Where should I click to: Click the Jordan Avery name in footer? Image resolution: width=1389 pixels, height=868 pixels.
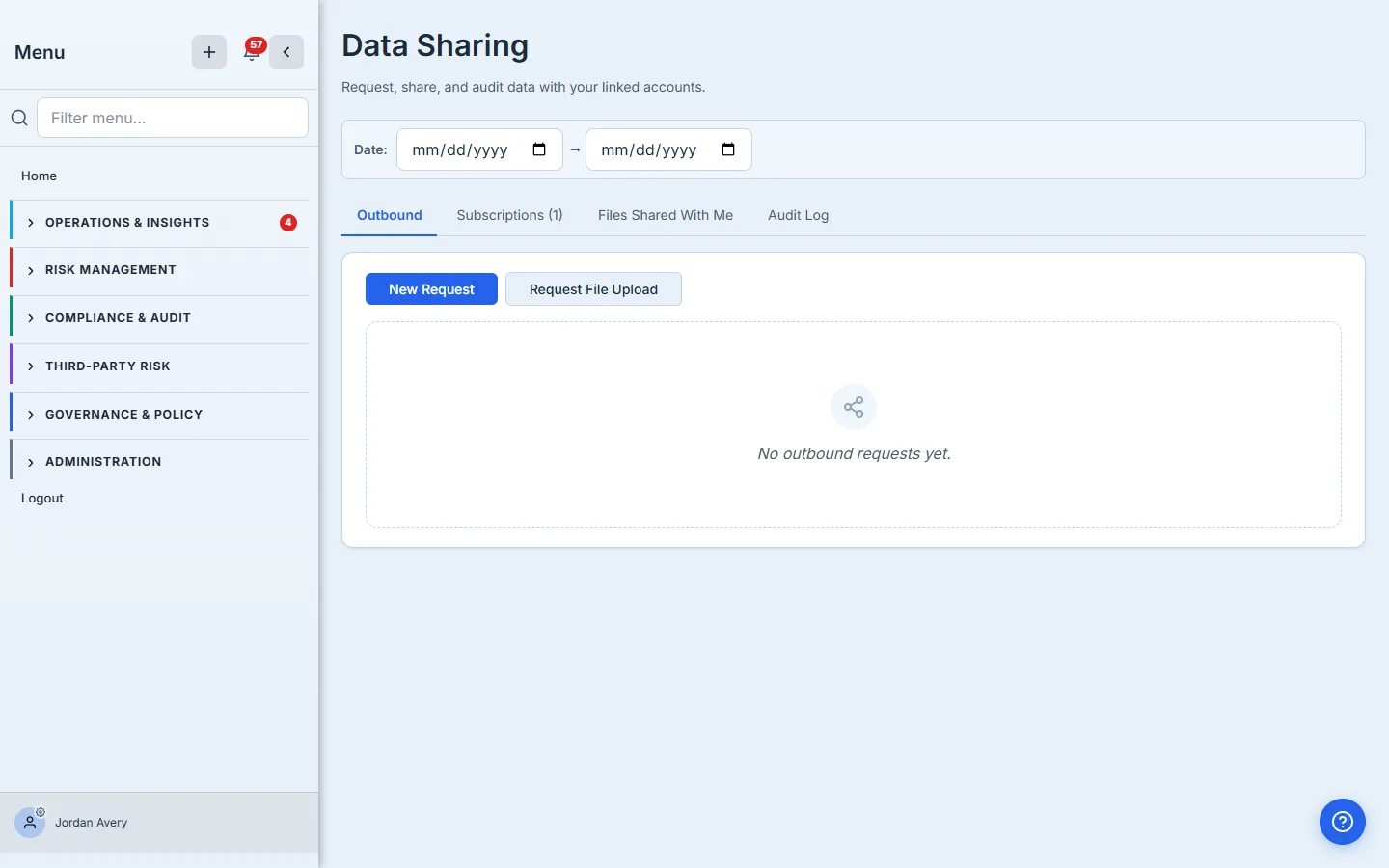pos(91,823)
